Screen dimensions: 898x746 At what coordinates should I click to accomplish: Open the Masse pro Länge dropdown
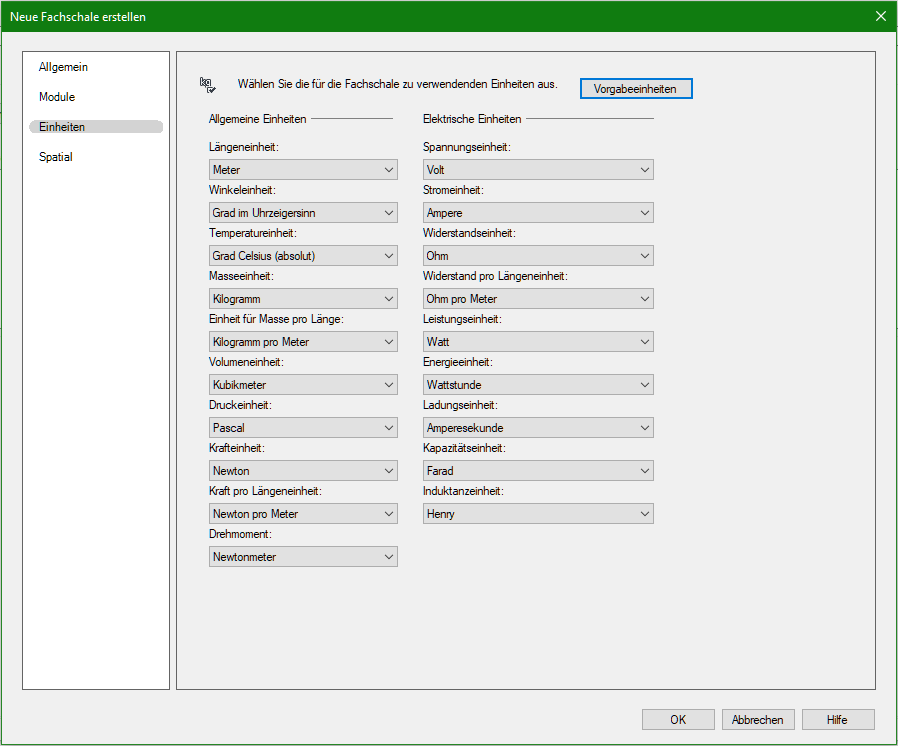(303, 341)
